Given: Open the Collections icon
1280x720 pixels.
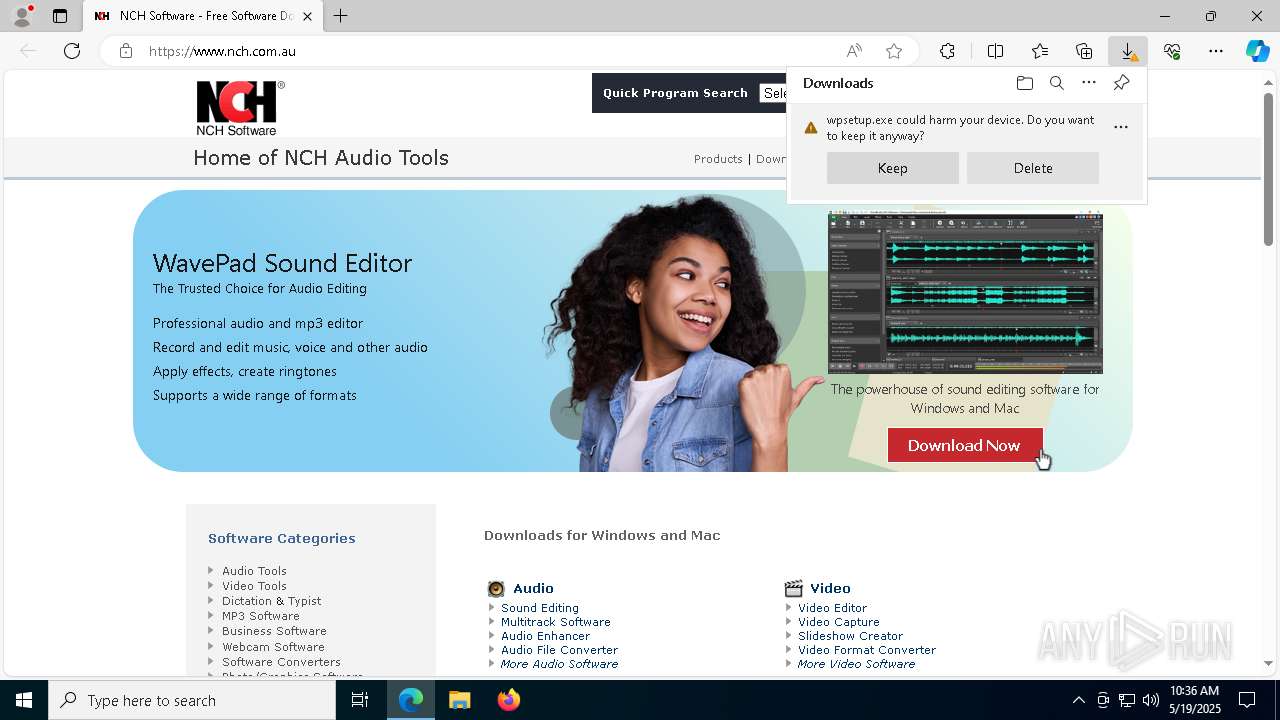Looking at the screenshot, I should pos(1084,51).
